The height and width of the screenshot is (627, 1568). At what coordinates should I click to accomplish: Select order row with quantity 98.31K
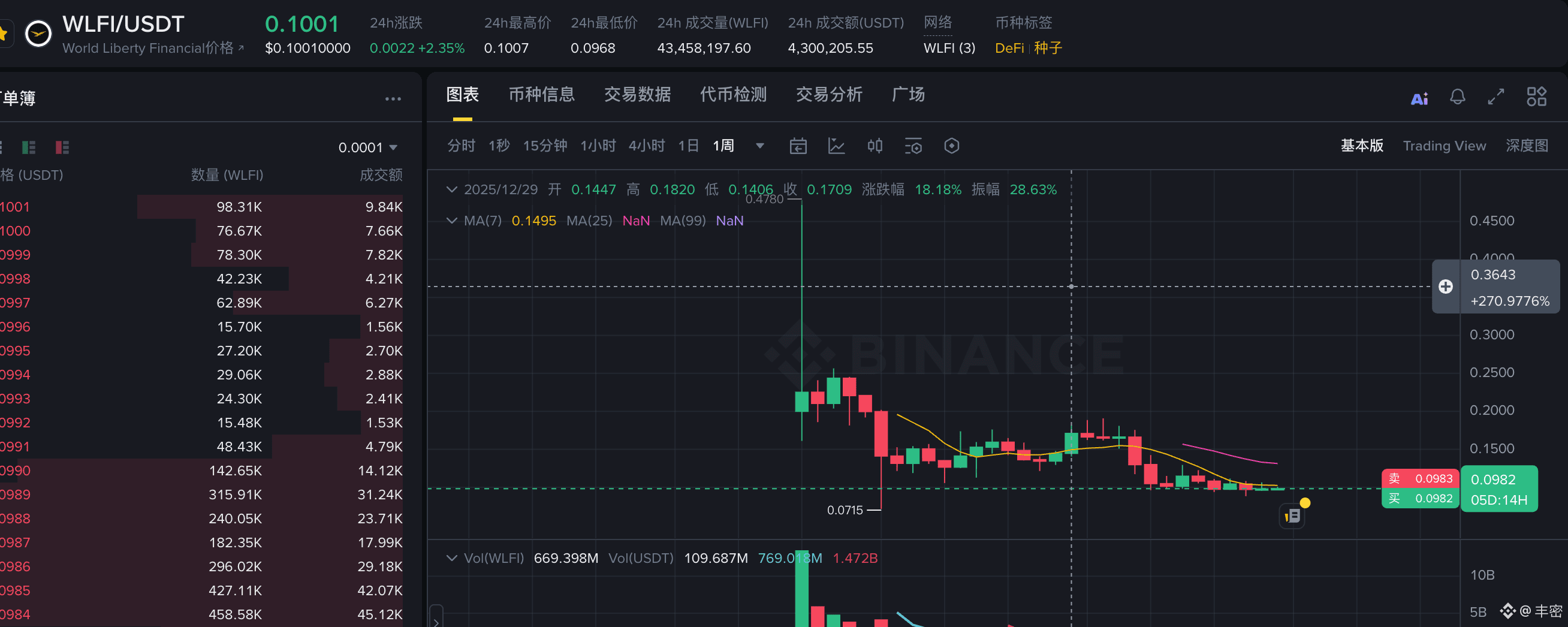[201, 207]
